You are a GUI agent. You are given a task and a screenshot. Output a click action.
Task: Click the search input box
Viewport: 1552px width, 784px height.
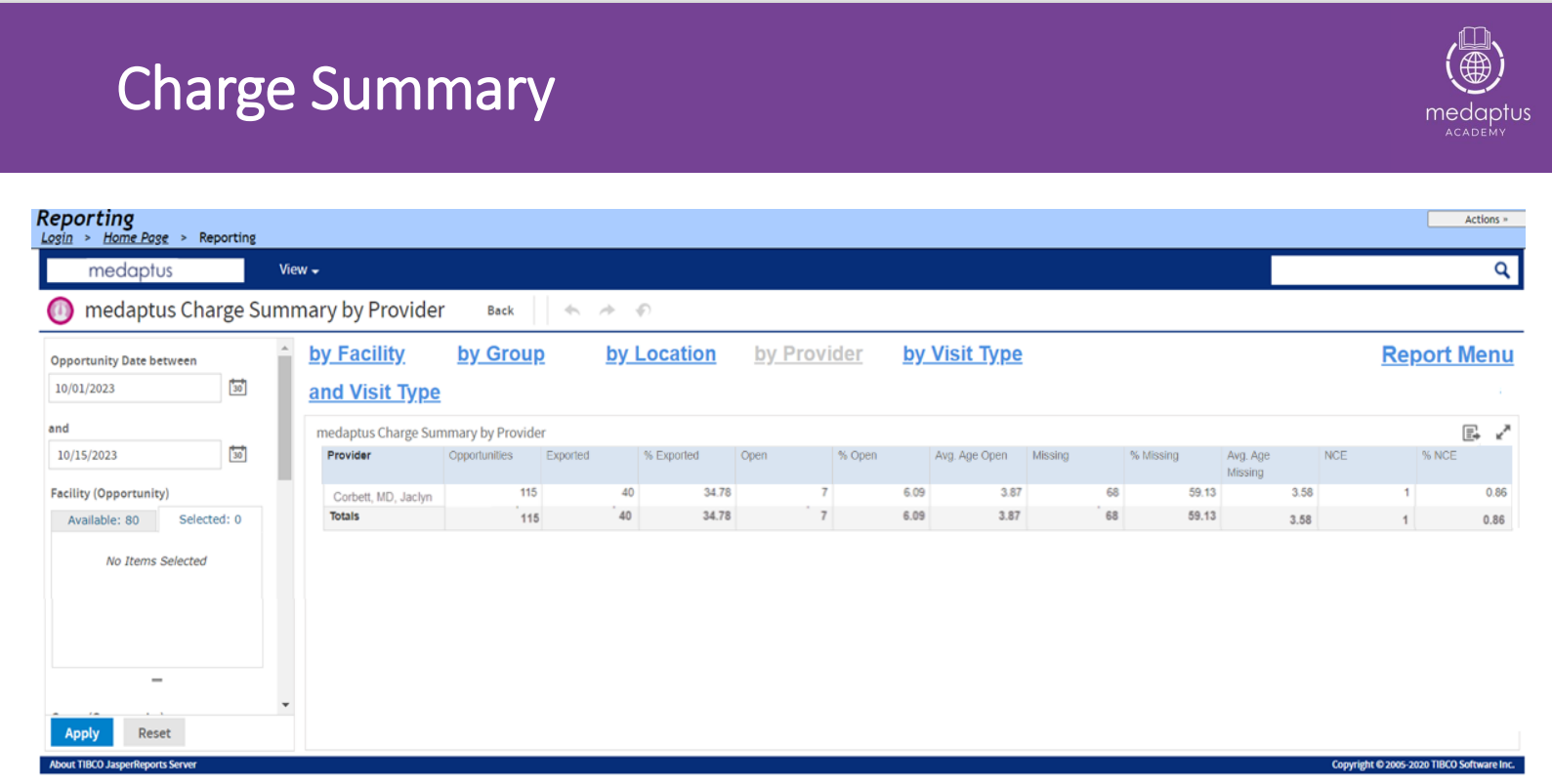click(x=1381, y=270)
